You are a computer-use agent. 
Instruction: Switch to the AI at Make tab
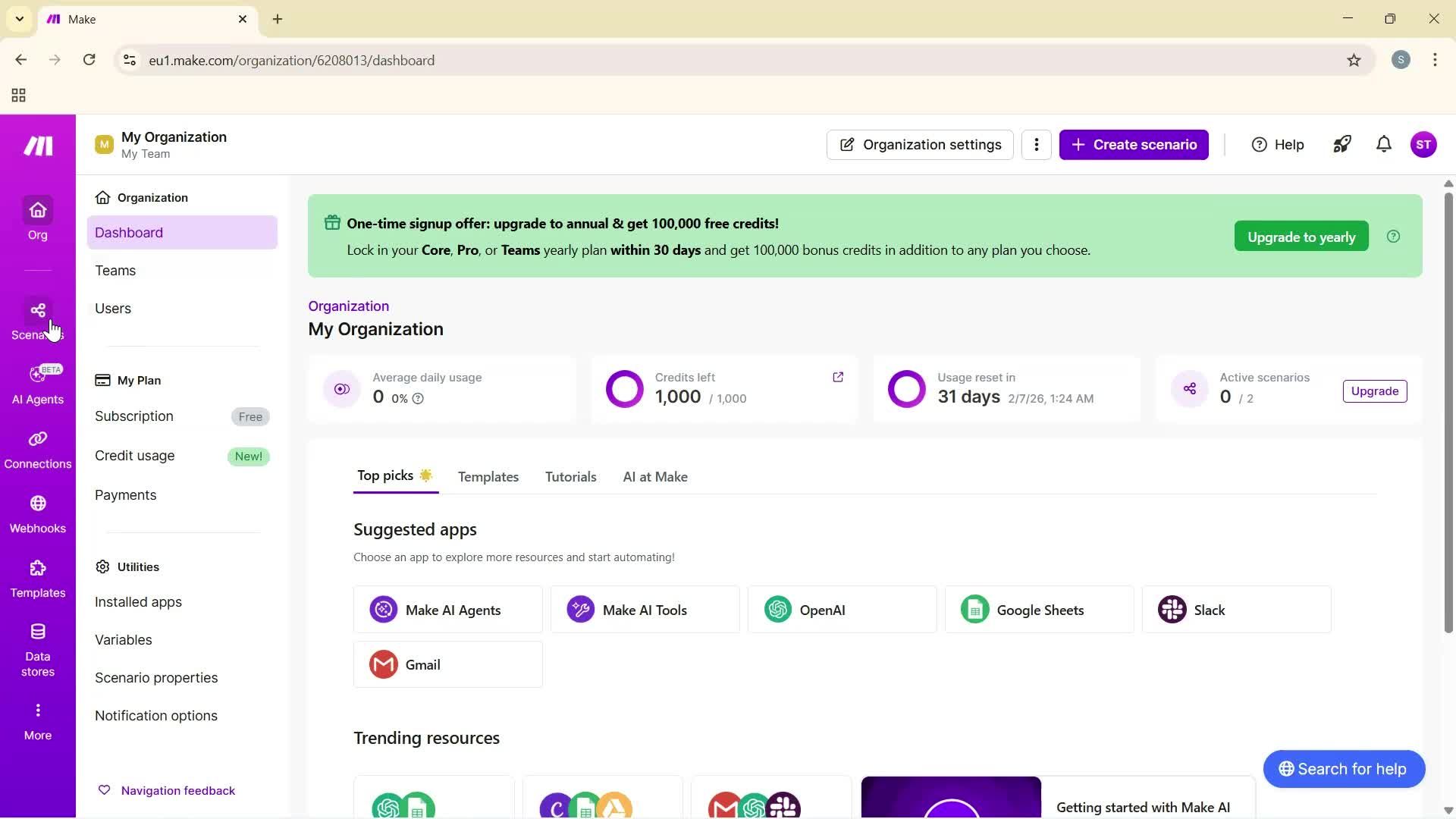(654, 476)
